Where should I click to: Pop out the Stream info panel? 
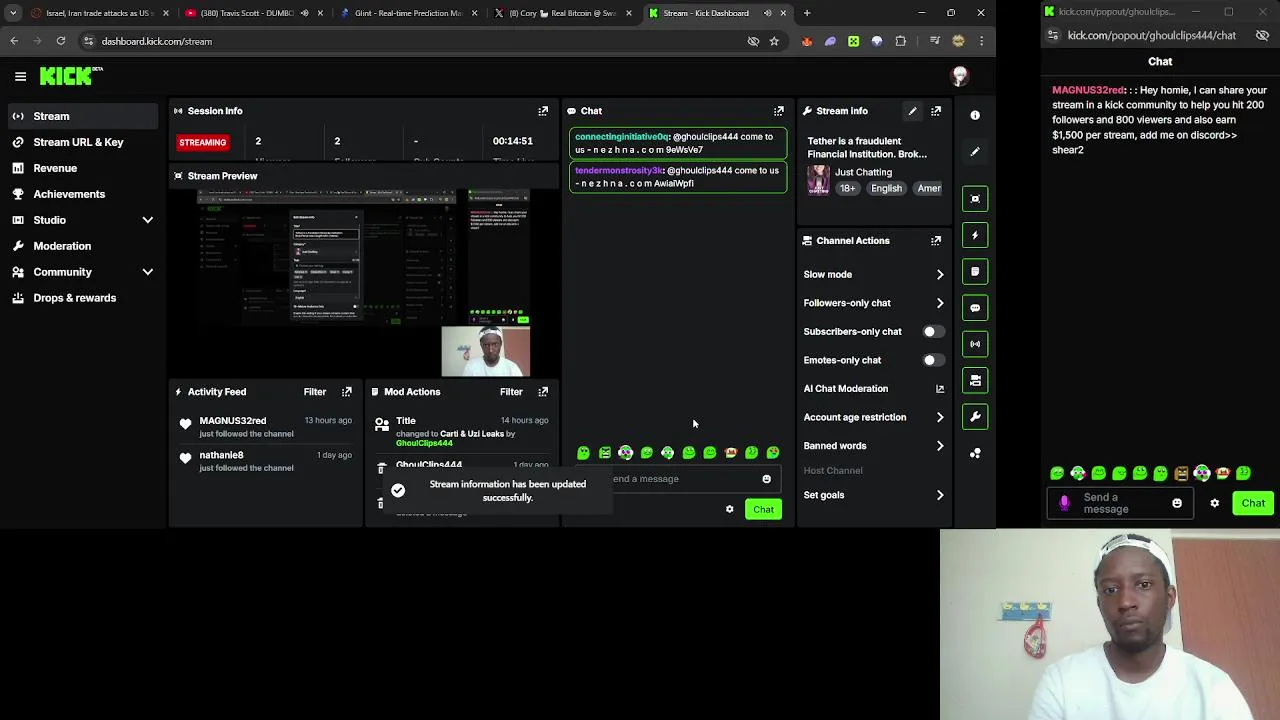coord(936,111)
